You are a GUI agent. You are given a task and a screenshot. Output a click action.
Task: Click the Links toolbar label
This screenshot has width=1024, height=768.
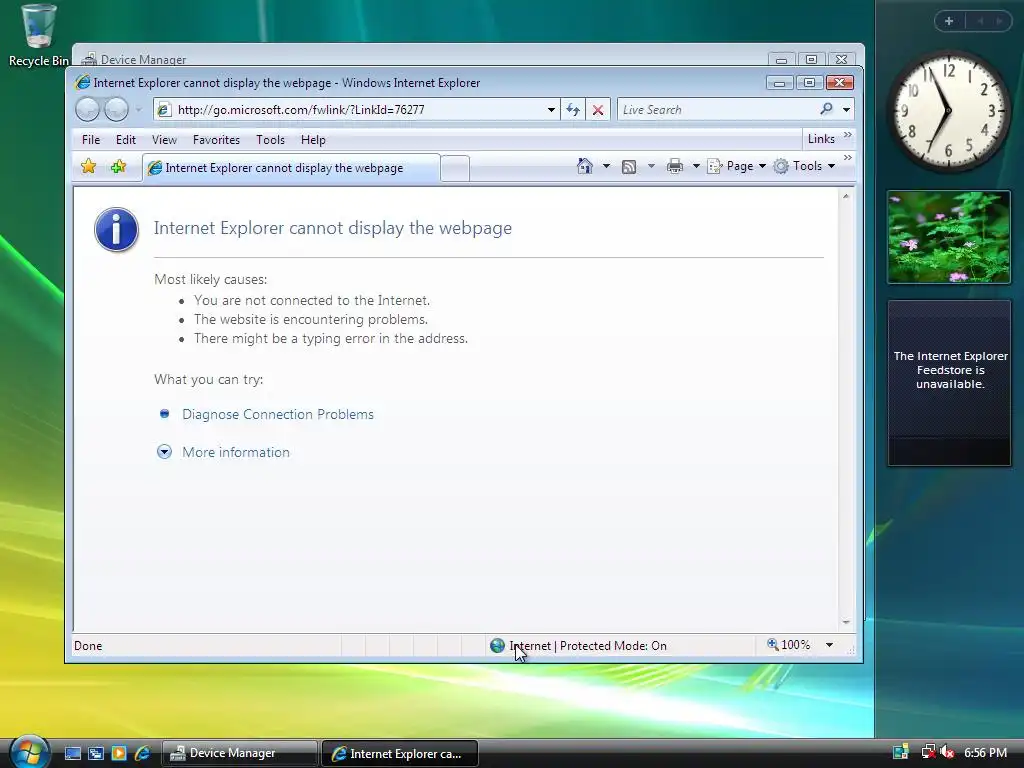pyautogui.click(x=821, y=138)
